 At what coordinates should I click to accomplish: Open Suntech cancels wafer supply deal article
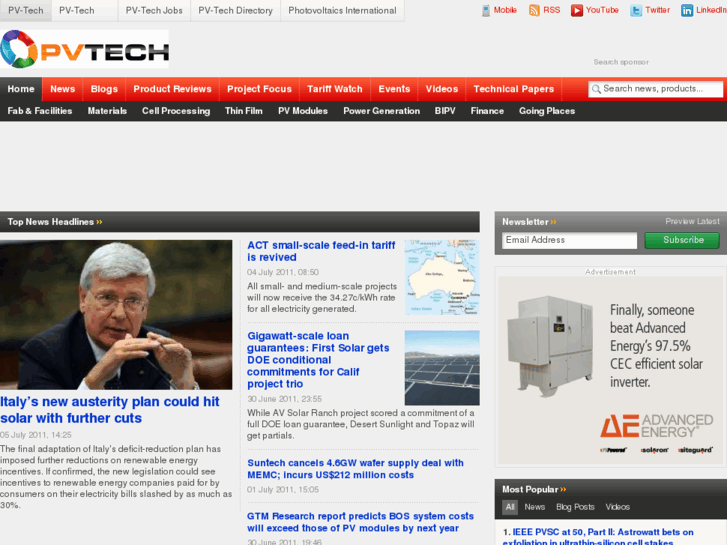click(x=355, y=469)
